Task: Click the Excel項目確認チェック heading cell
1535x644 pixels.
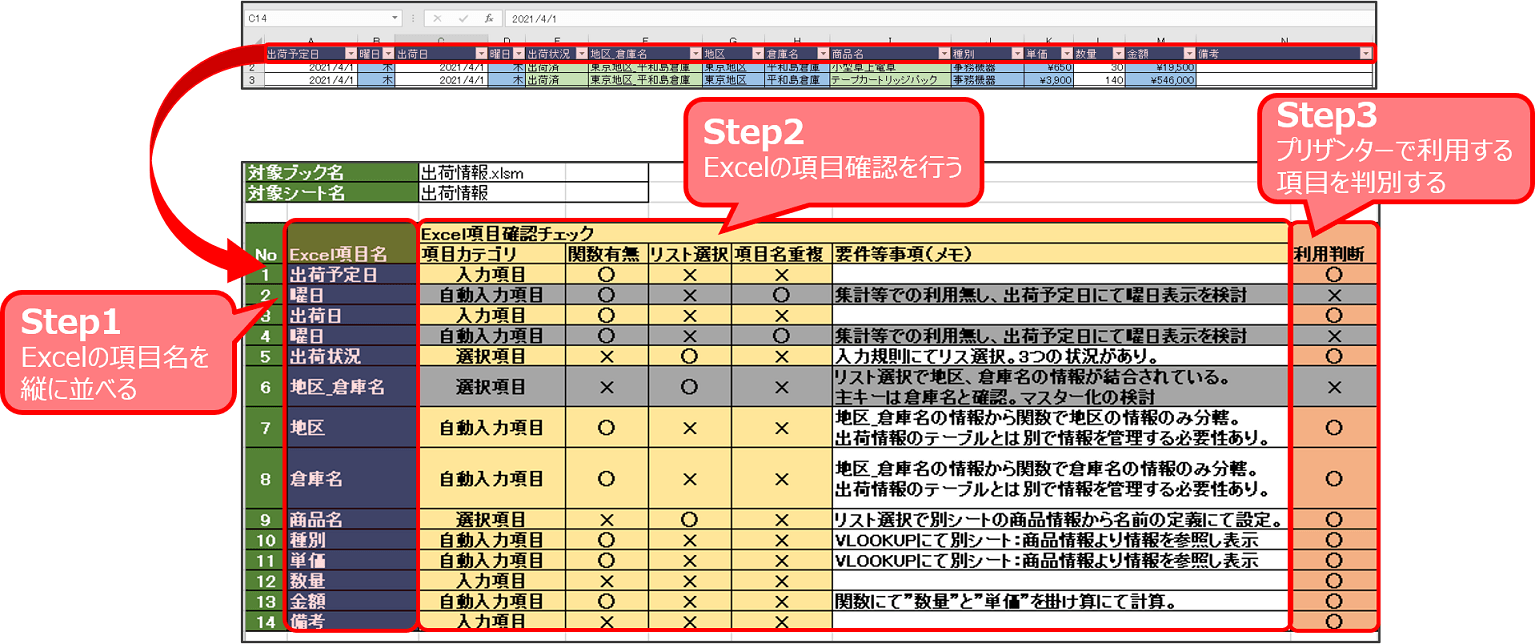Action: point(853,233)
